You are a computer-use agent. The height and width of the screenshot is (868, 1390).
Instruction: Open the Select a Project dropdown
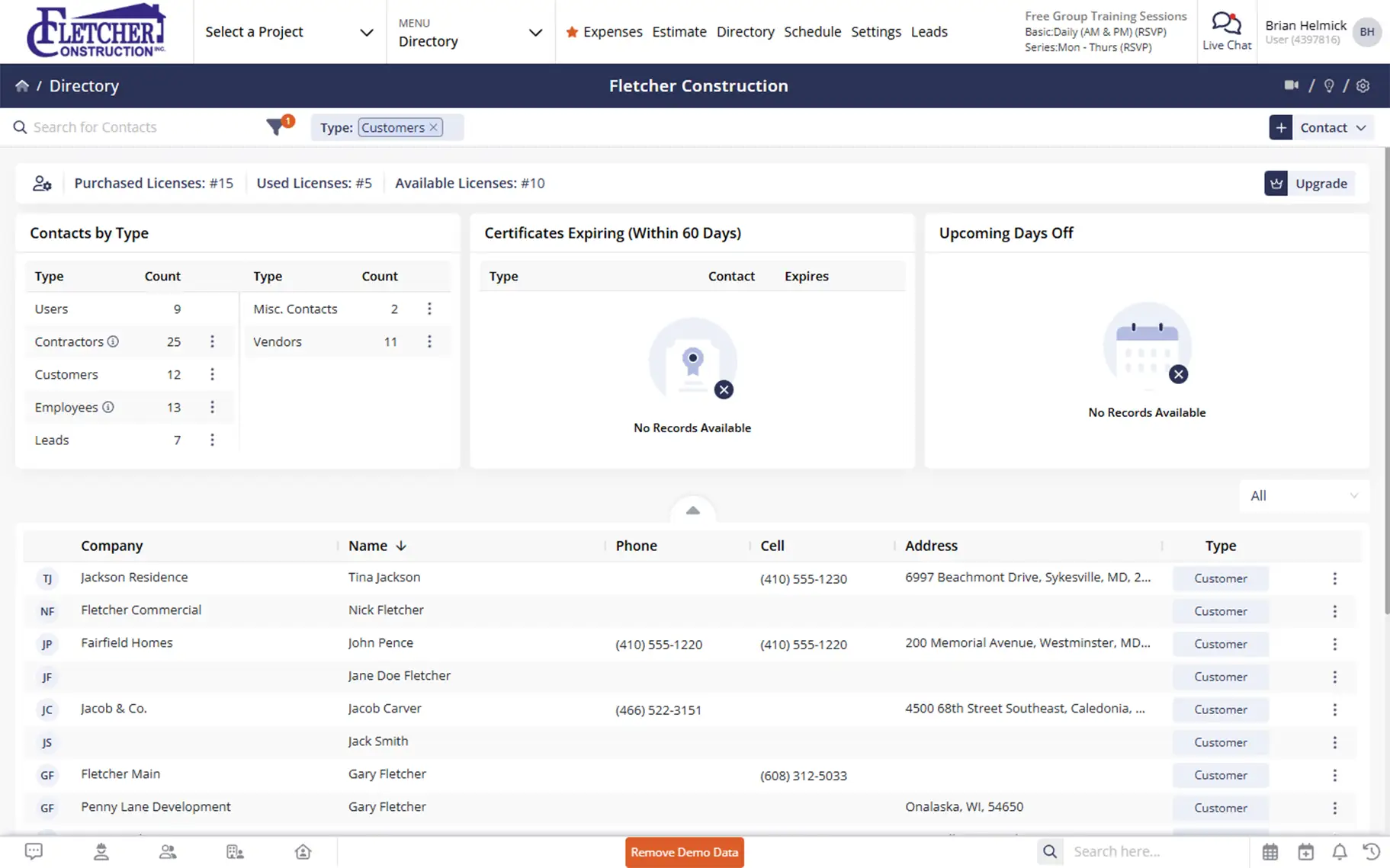(289, 32)
